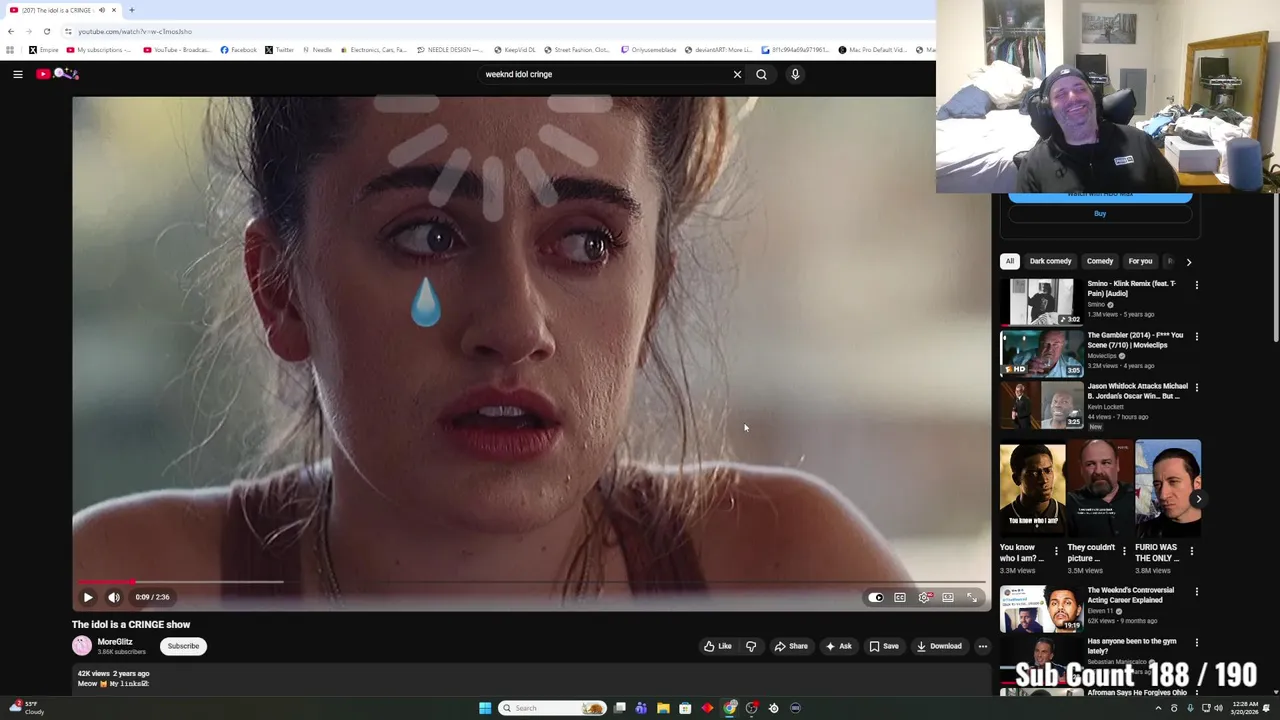
Task: Open the Windows Start menu
Action: [485, 708]
